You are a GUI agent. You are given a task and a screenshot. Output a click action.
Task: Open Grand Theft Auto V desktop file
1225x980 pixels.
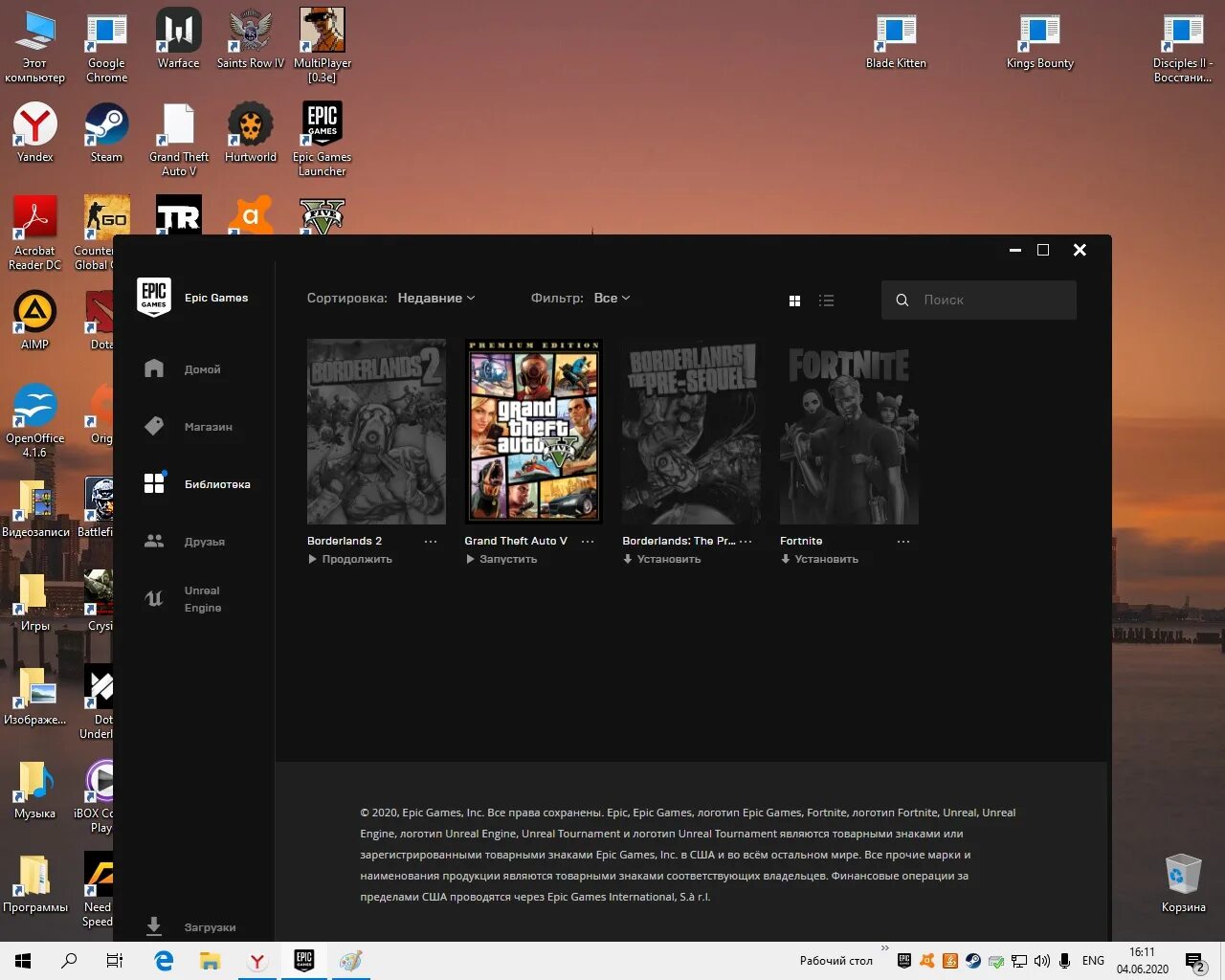[x=179, y=140]
